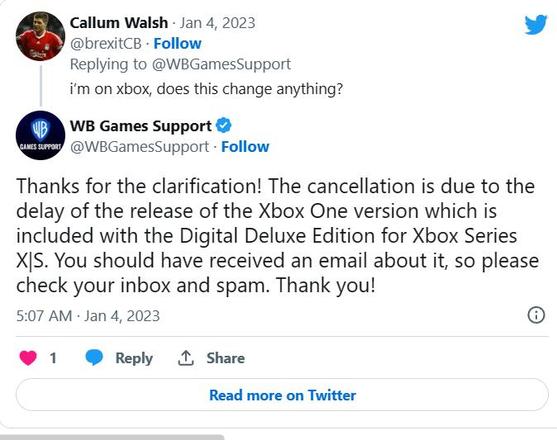
Task: Click the horizontal scrollbar at the bottom
Action: click(112, 437)
